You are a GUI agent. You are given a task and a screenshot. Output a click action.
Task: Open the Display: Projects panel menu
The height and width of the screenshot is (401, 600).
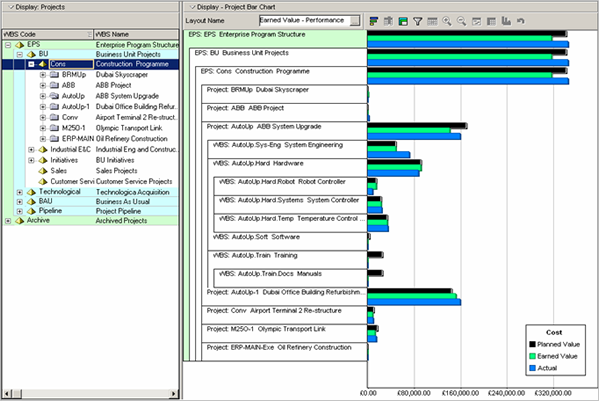36,7
